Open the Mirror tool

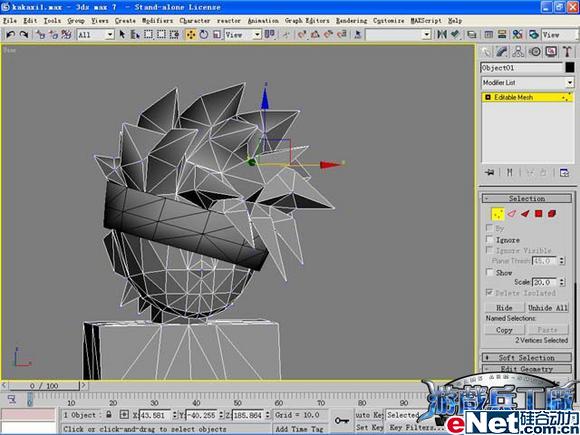pyautogui.click(x=442, y=34)
